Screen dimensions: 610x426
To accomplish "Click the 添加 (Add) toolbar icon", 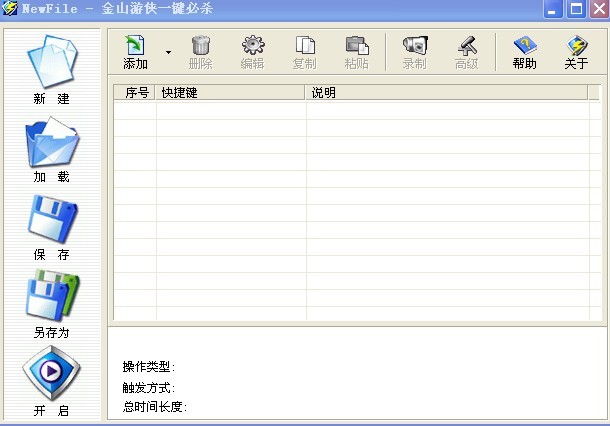I will click(135, 46).
